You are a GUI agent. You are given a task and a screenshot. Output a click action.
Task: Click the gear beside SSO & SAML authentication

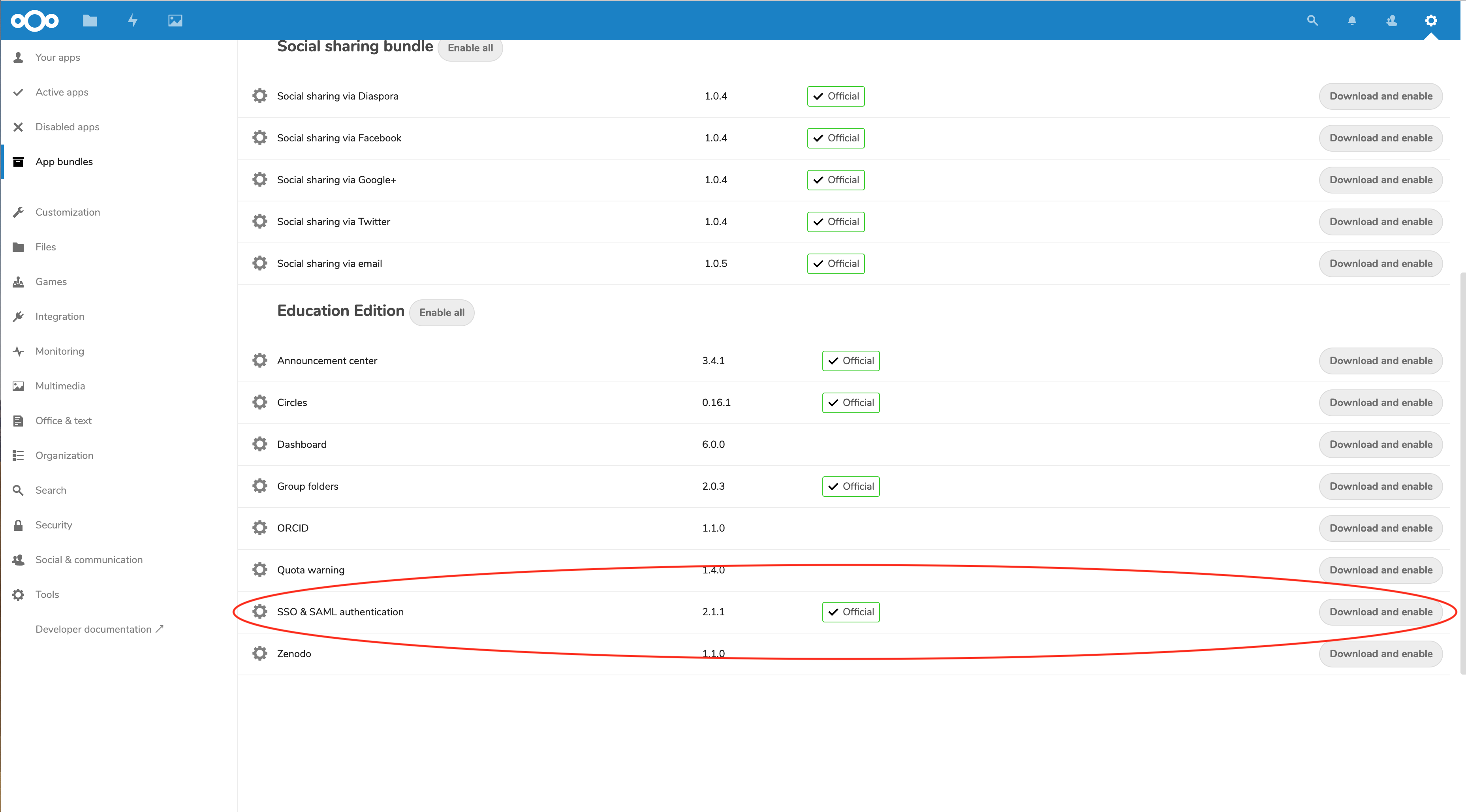click(x=260, y=611)
